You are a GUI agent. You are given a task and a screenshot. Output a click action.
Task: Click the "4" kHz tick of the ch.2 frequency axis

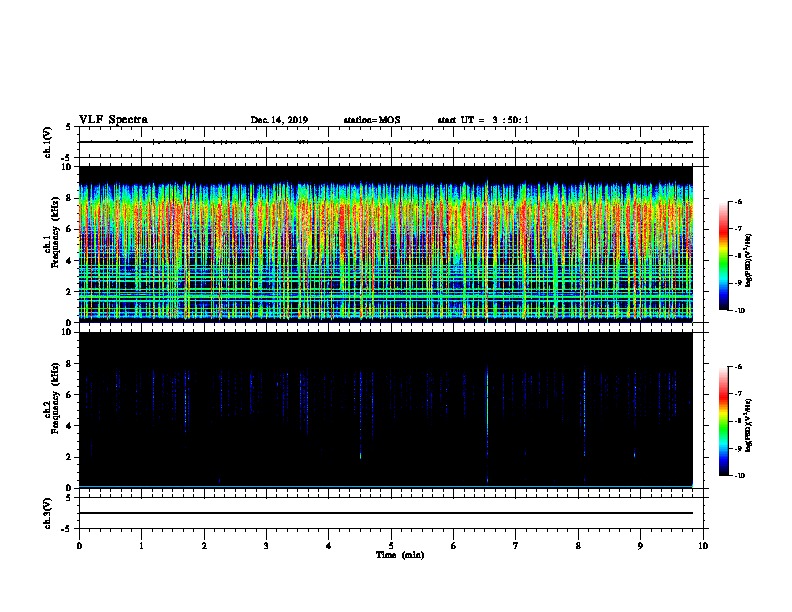pyautogui.click(x=70, y=426)
